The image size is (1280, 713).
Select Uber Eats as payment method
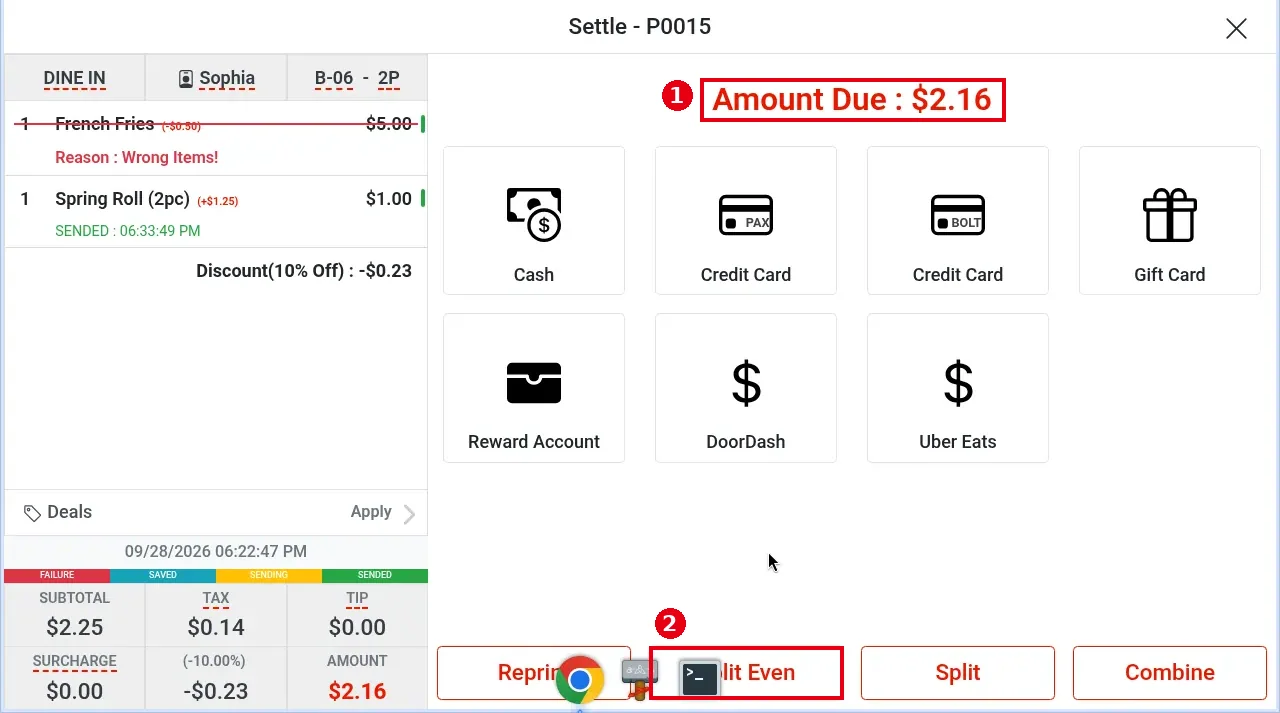tap(958, 388)
